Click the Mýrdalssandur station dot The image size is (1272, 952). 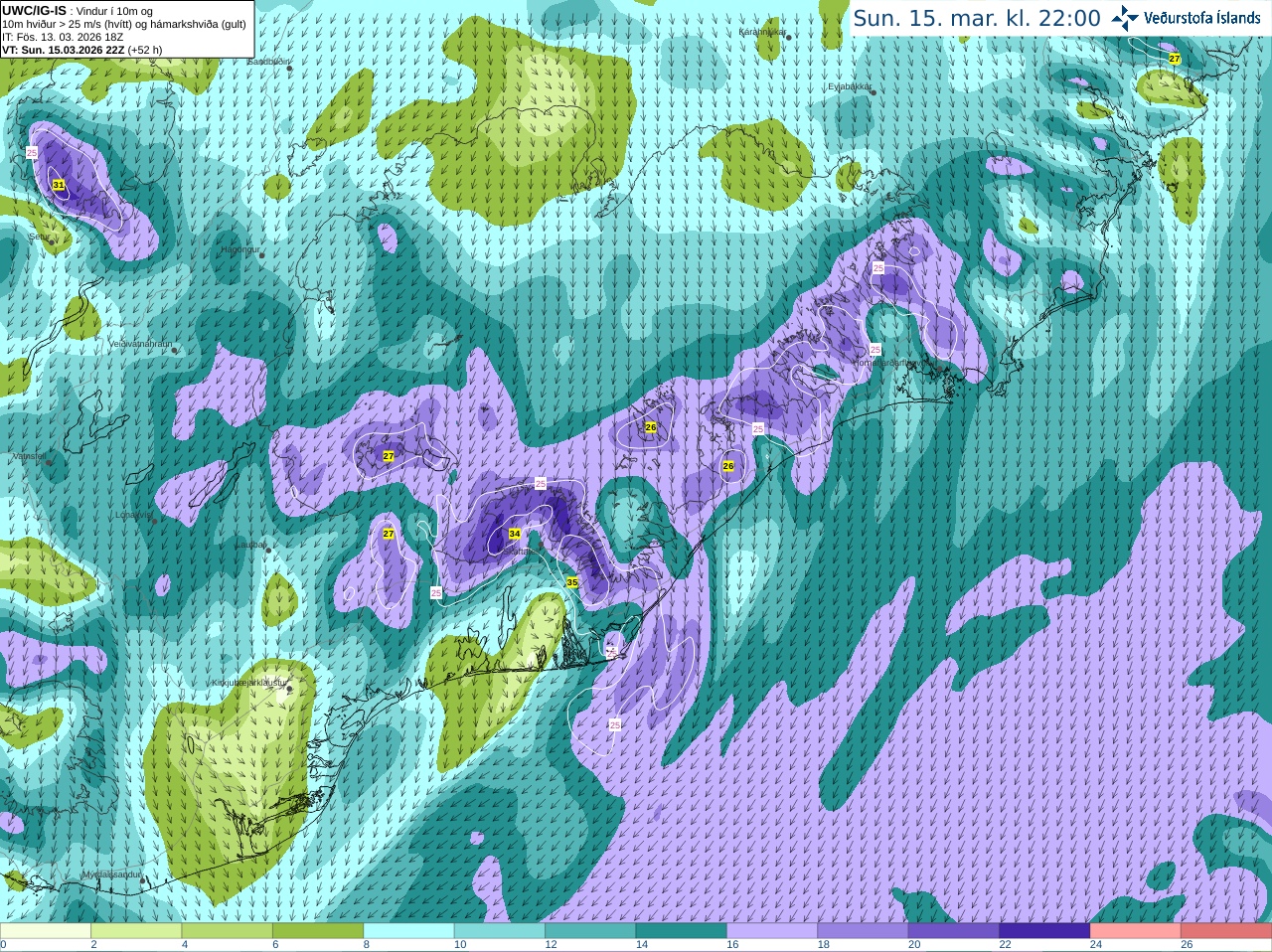(x=143, y=879)
